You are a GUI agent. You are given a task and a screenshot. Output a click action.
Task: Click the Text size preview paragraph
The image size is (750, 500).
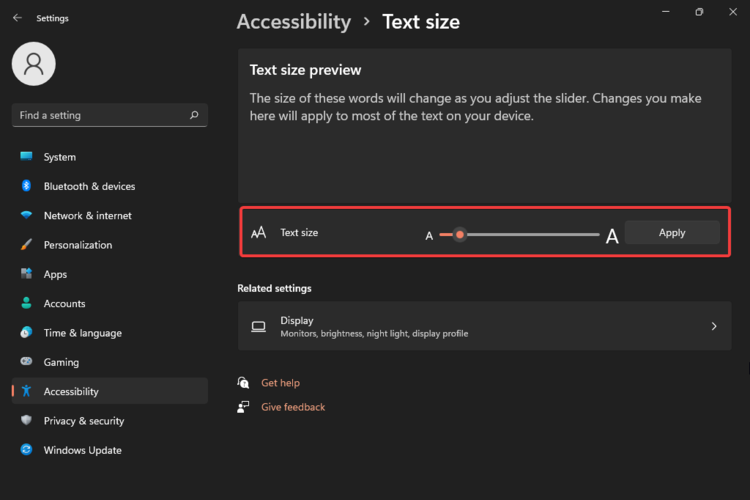475,107
